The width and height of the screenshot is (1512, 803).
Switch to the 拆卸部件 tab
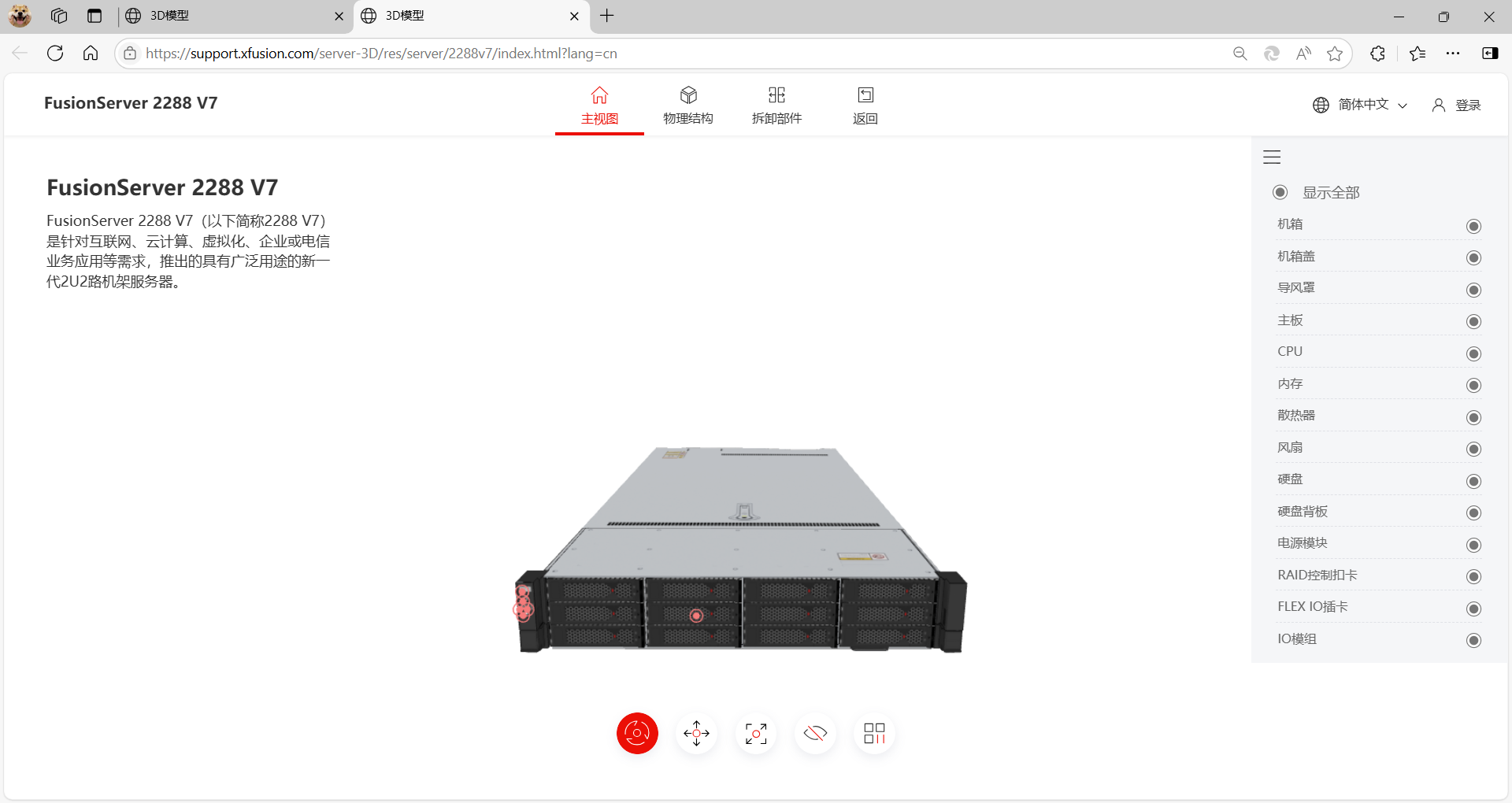[x=776, y=106]
